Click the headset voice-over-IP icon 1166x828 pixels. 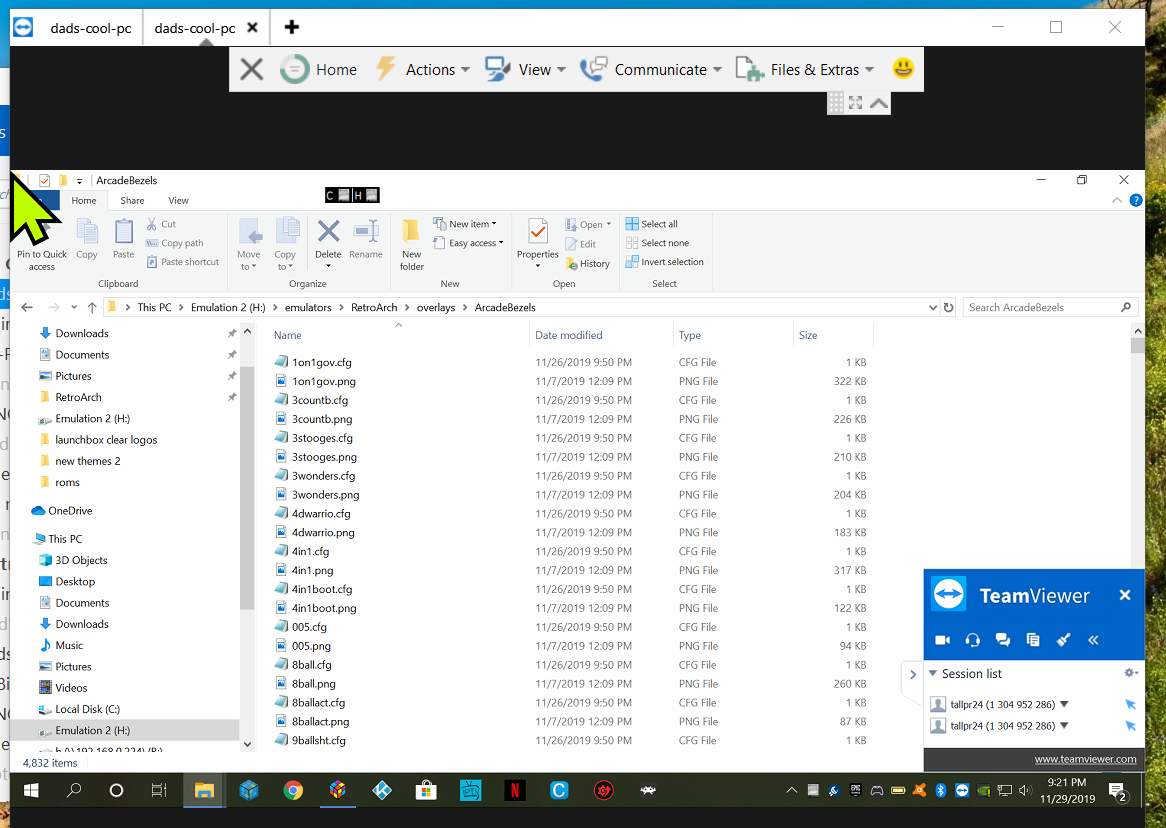972,640
